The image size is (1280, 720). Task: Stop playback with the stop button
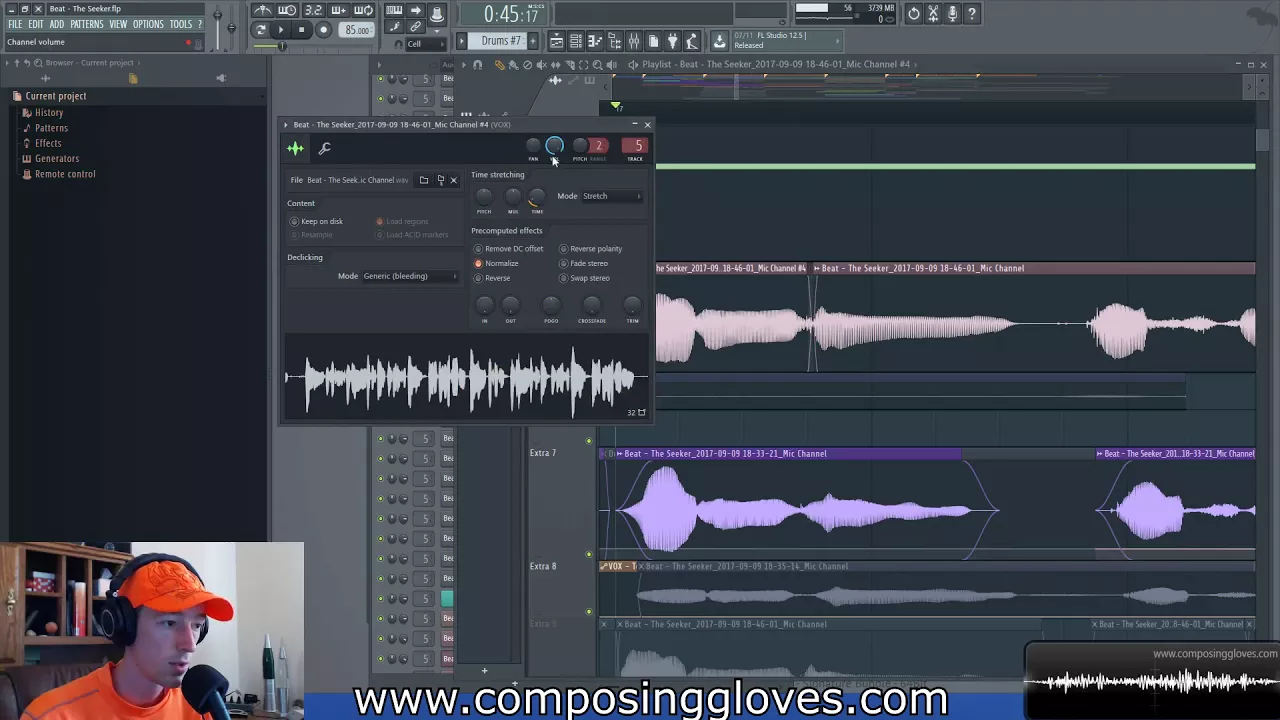click(x=302, y=29)
